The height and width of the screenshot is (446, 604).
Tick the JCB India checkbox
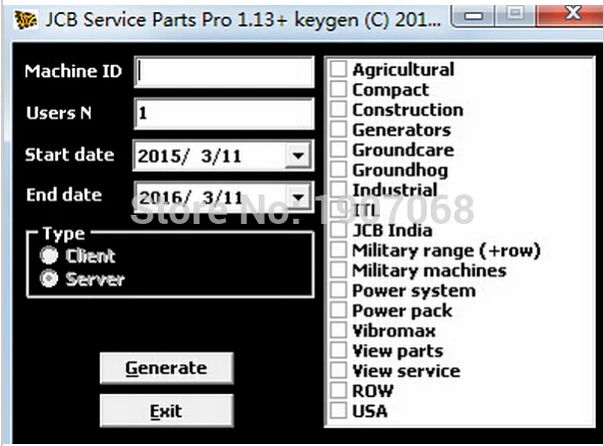coord(339,230)
